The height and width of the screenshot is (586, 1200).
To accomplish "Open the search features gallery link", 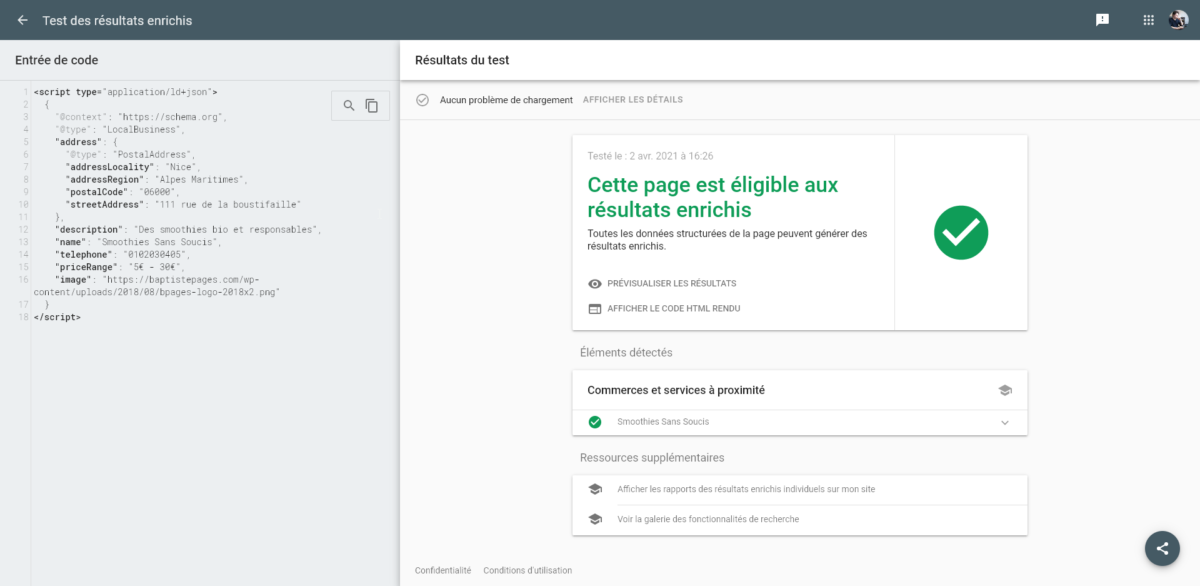I will tap(708, 519).
